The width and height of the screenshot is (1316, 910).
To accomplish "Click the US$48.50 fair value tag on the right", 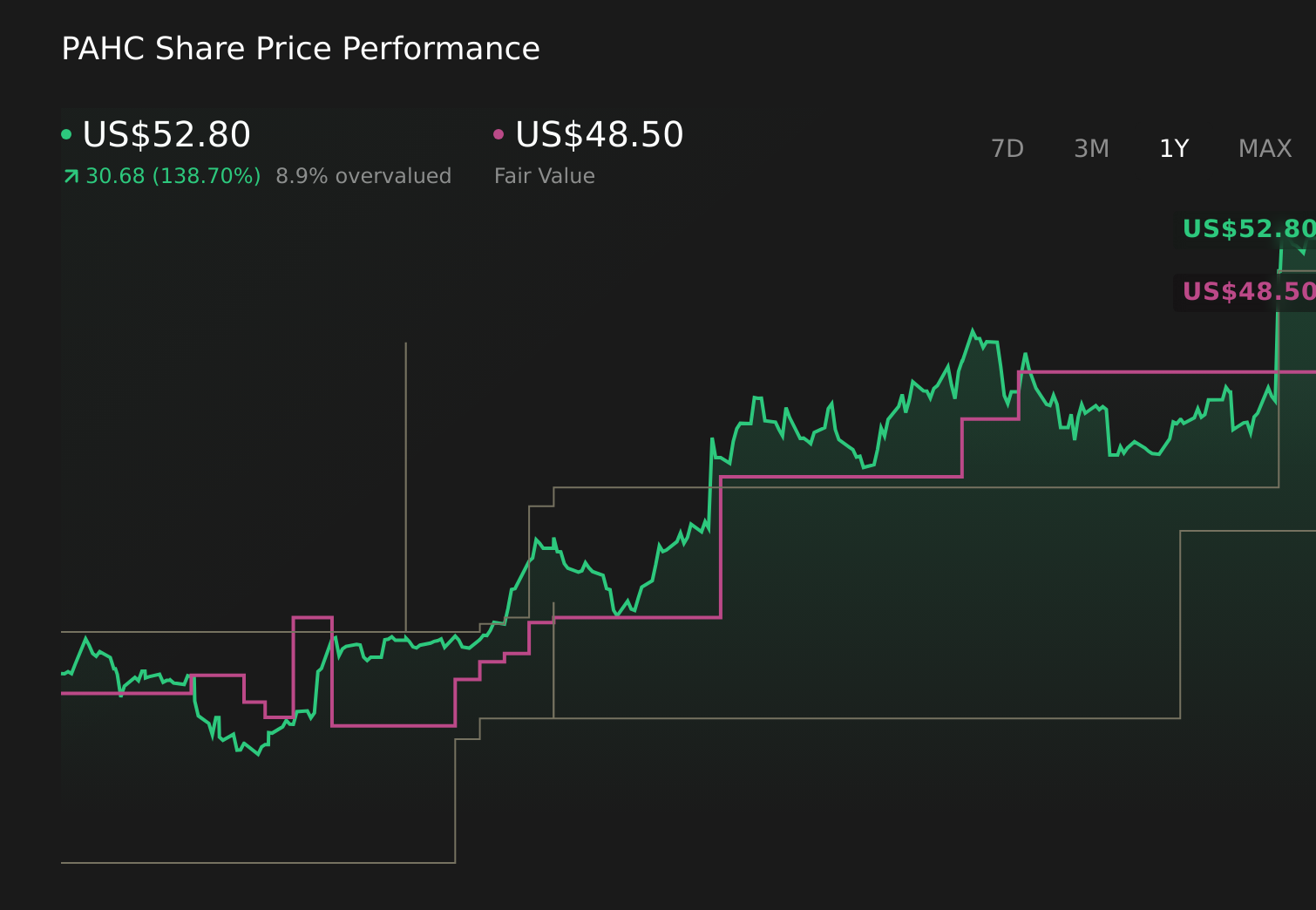I will [1248, 292].
